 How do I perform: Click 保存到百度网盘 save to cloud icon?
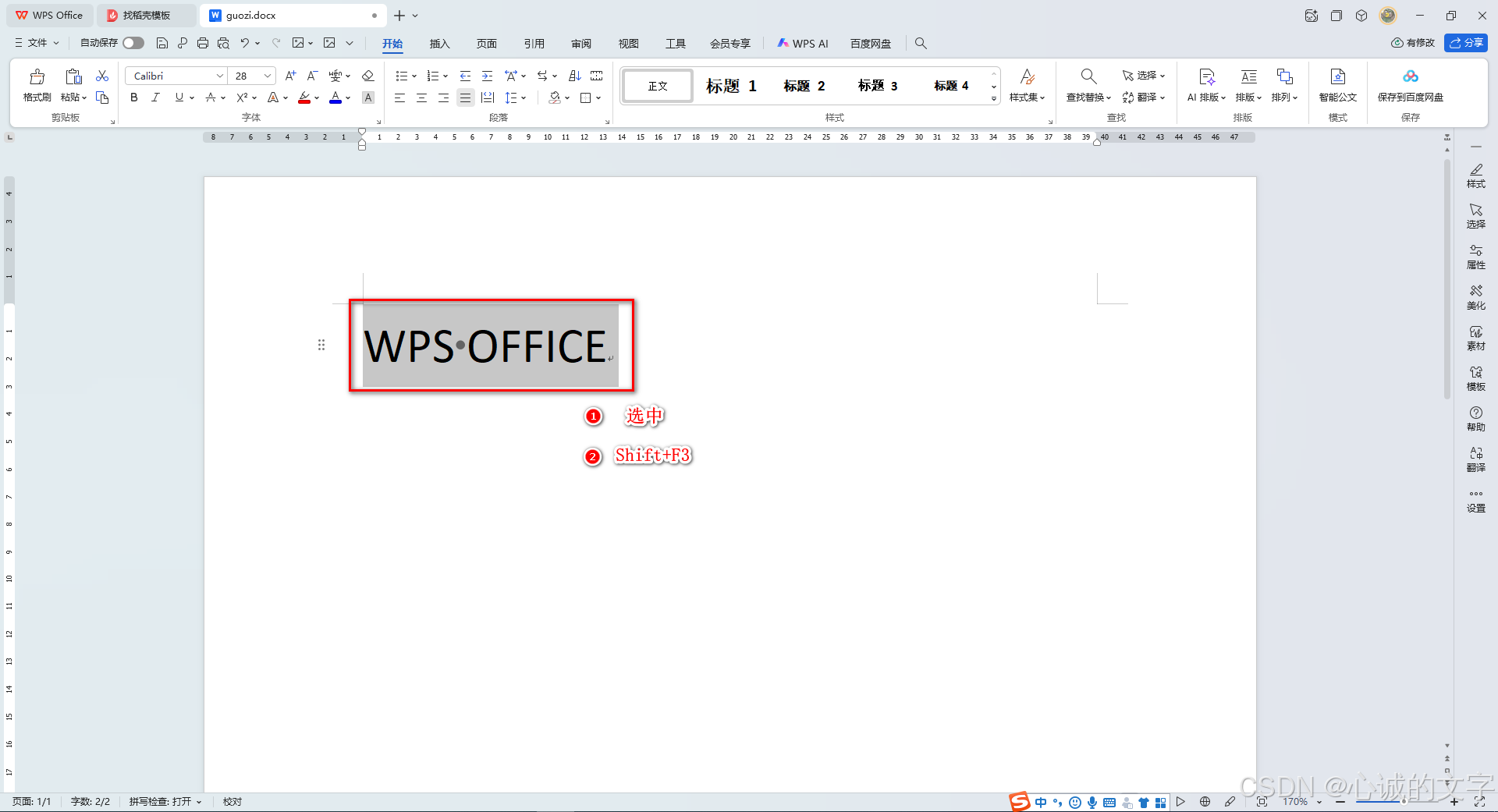1411,86
